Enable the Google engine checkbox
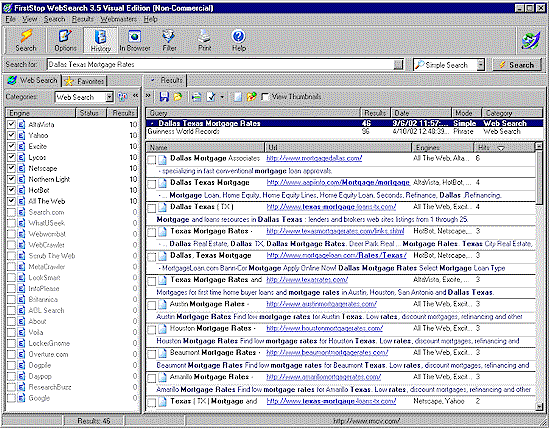 12,398
